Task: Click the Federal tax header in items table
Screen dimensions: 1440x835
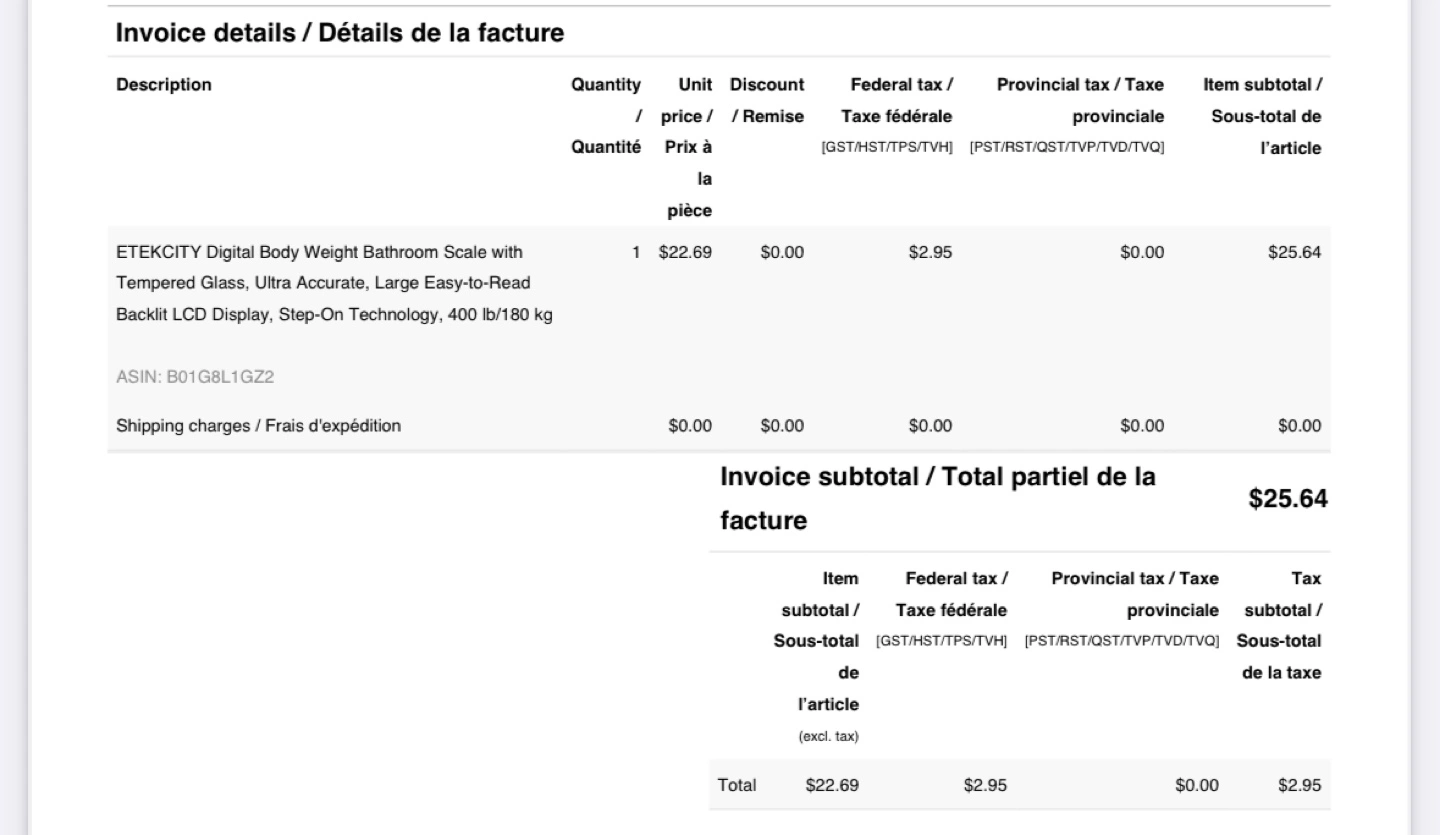Action: click(x=887, y=116)
